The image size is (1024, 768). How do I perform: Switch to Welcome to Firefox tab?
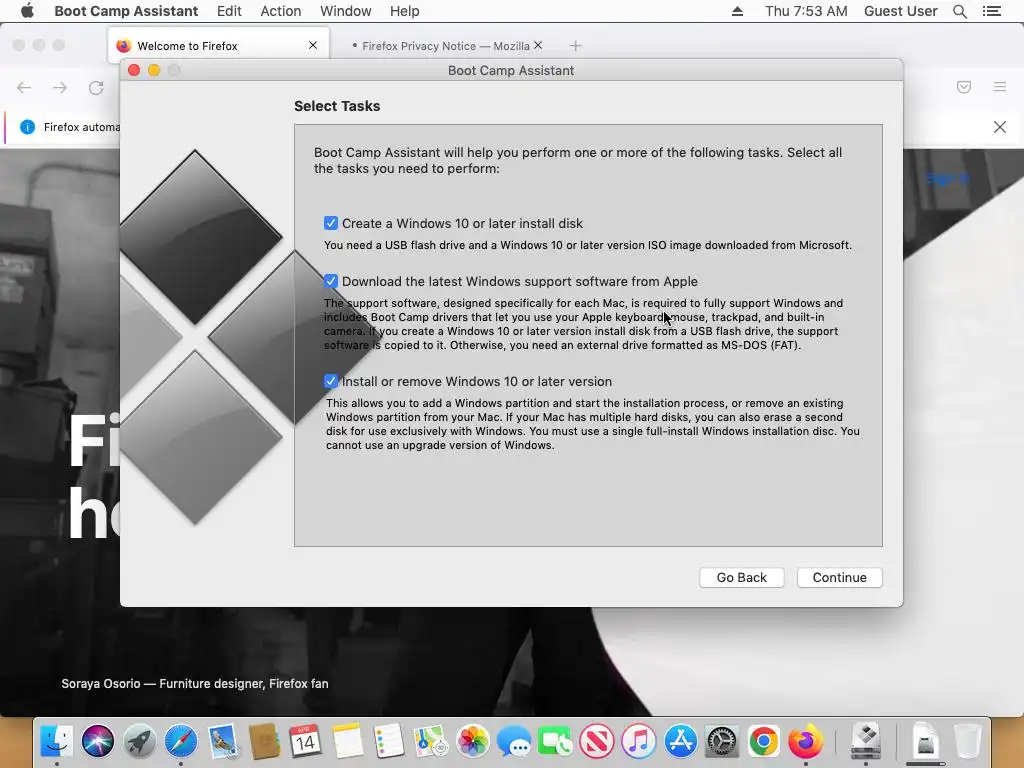218,46
